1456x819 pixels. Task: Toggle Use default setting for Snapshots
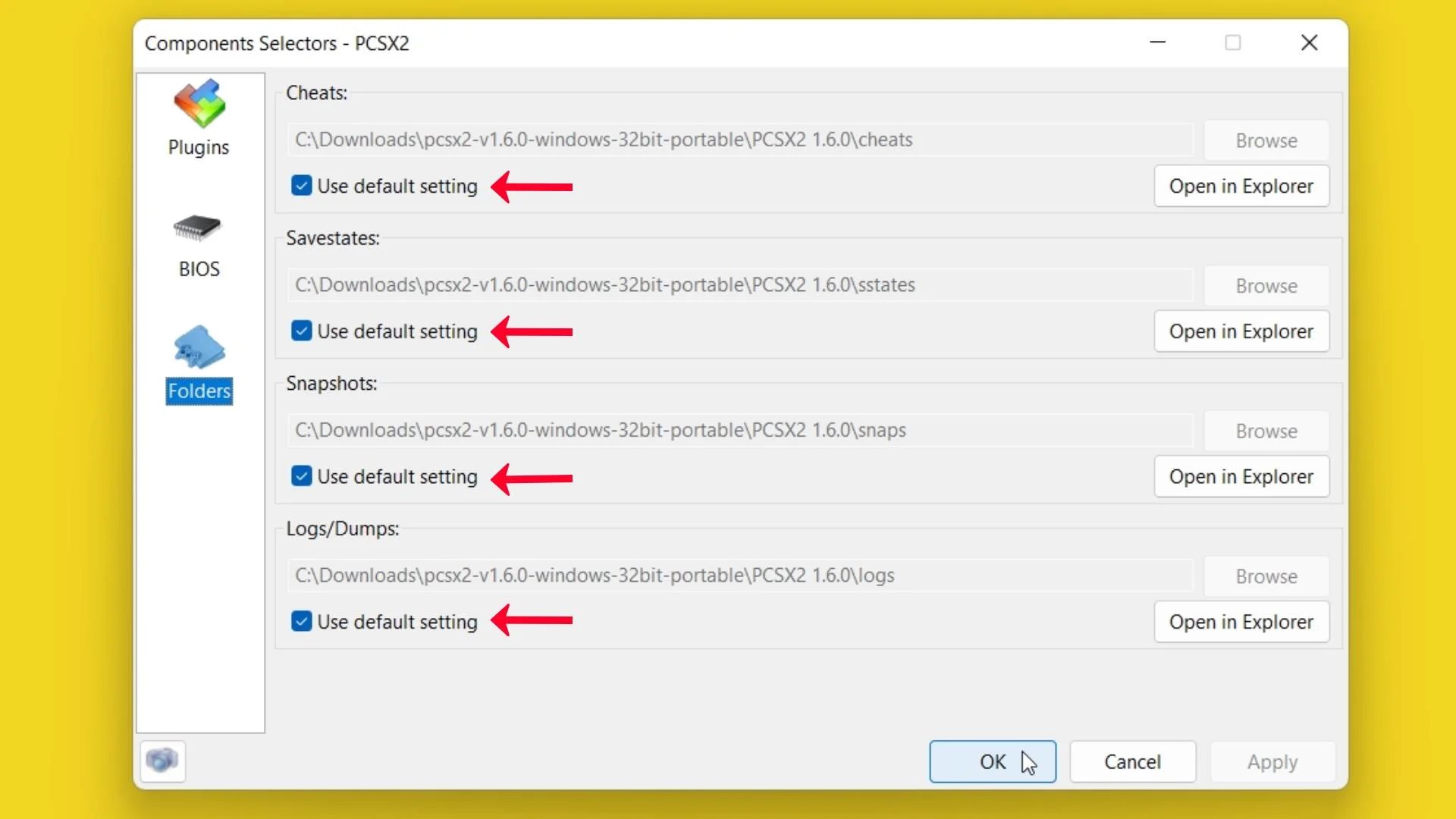(300, 476)
